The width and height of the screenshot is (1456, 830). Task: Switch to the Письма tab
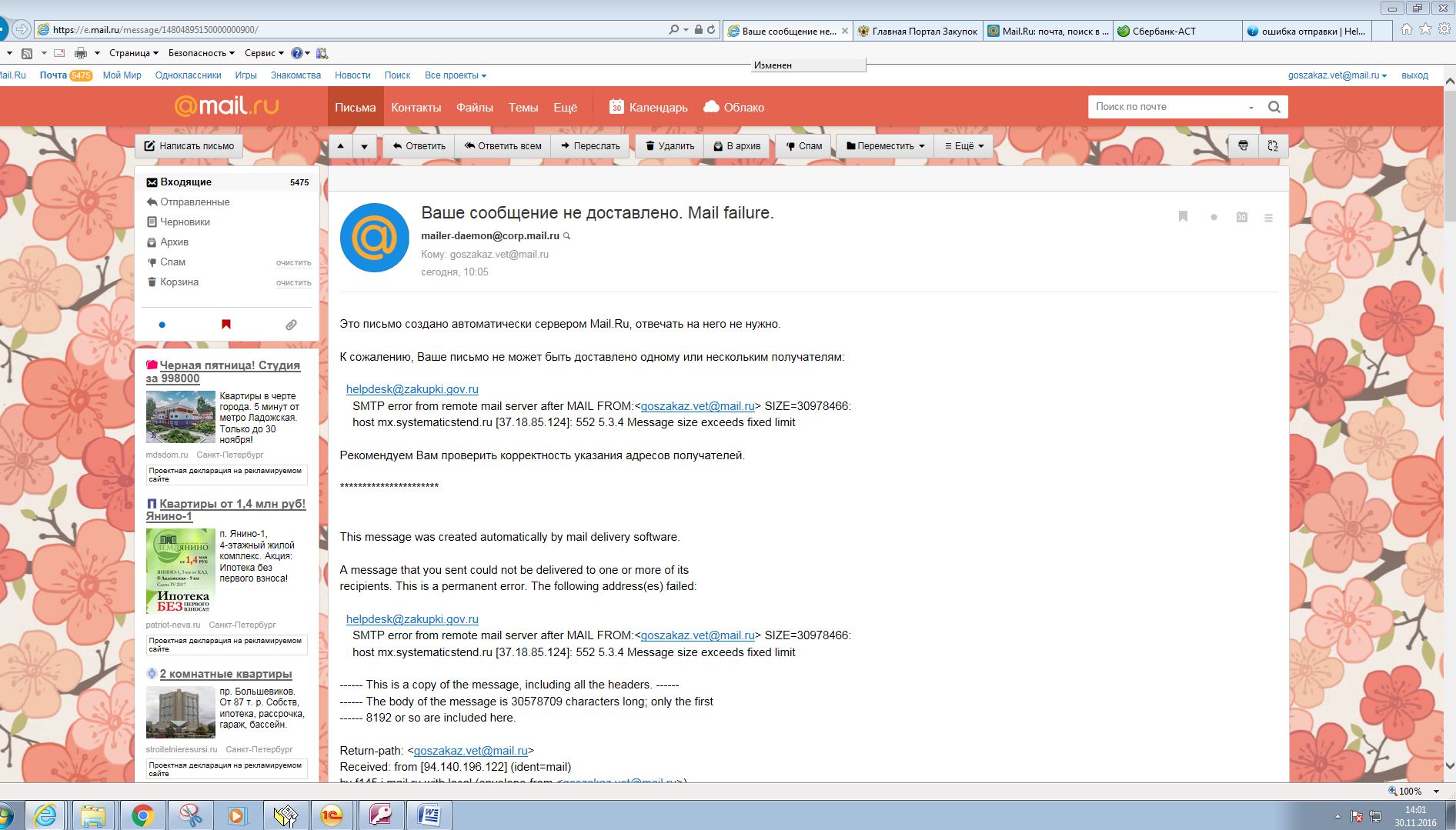355,107
